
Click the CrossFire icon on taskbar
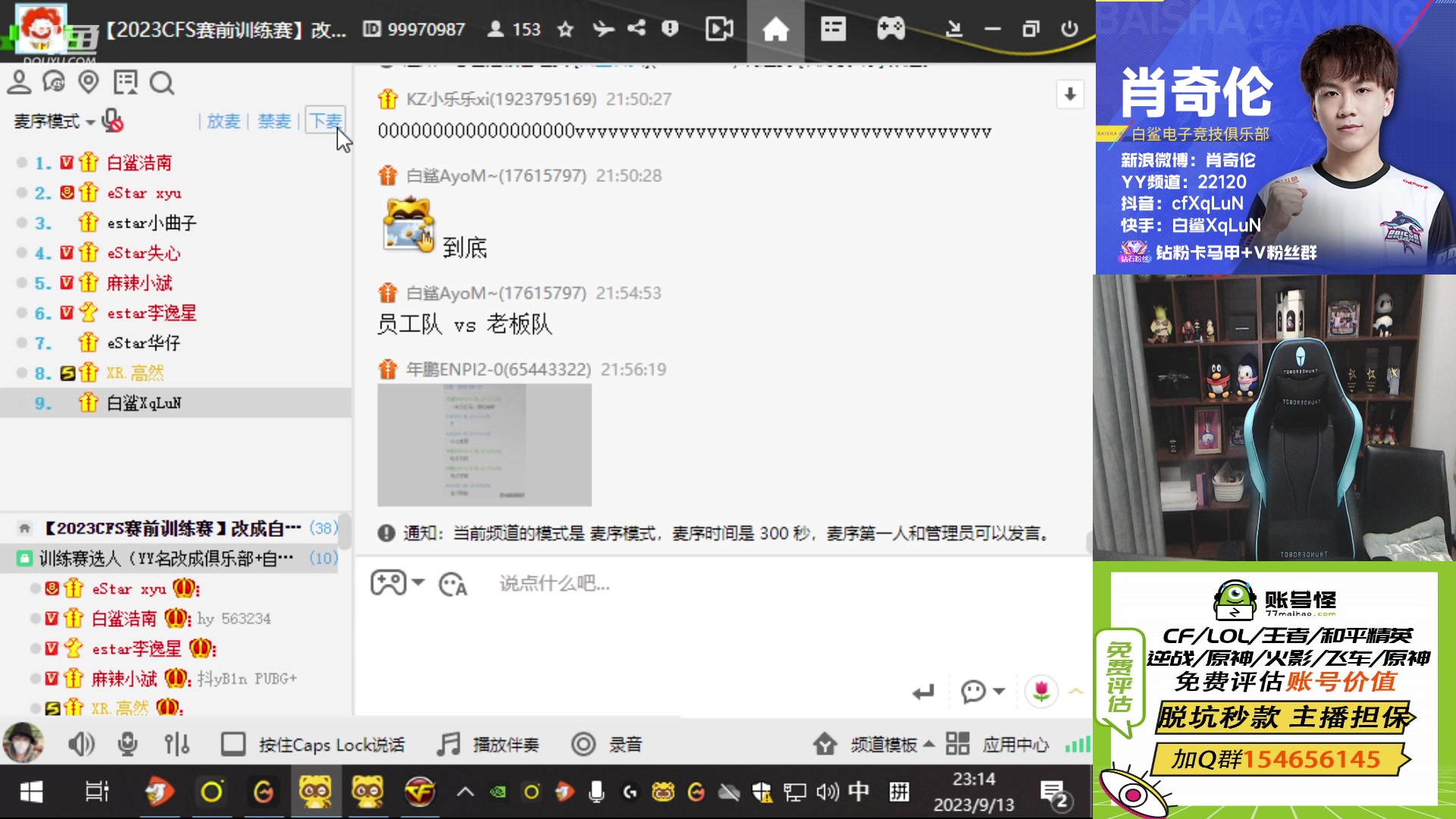(419, 792)
